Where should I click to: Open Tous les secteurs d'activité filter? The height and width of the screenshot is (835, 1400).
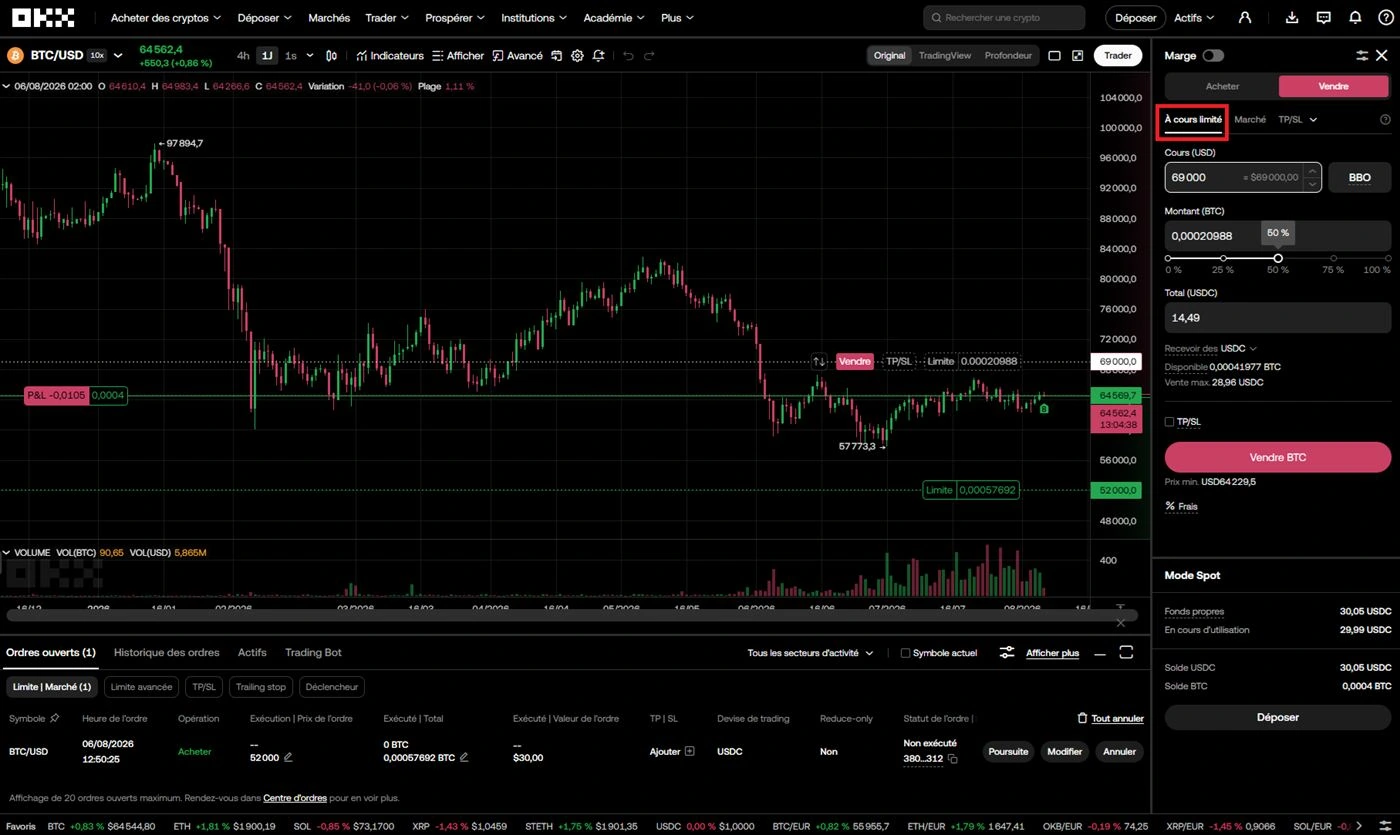point(810,653)
